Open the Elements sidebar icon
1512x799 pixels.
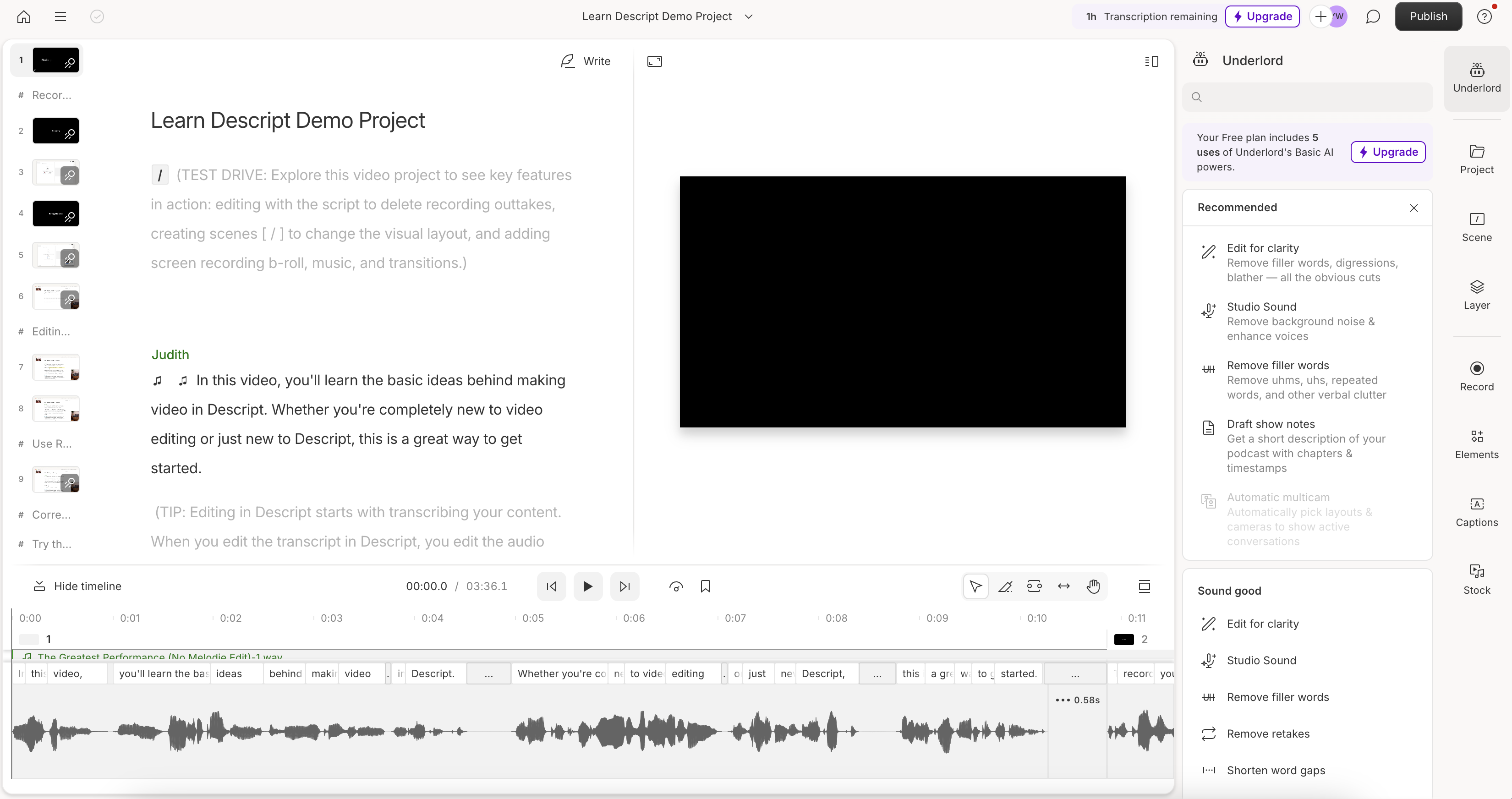pyautogui.click(x=1476, y=444)
